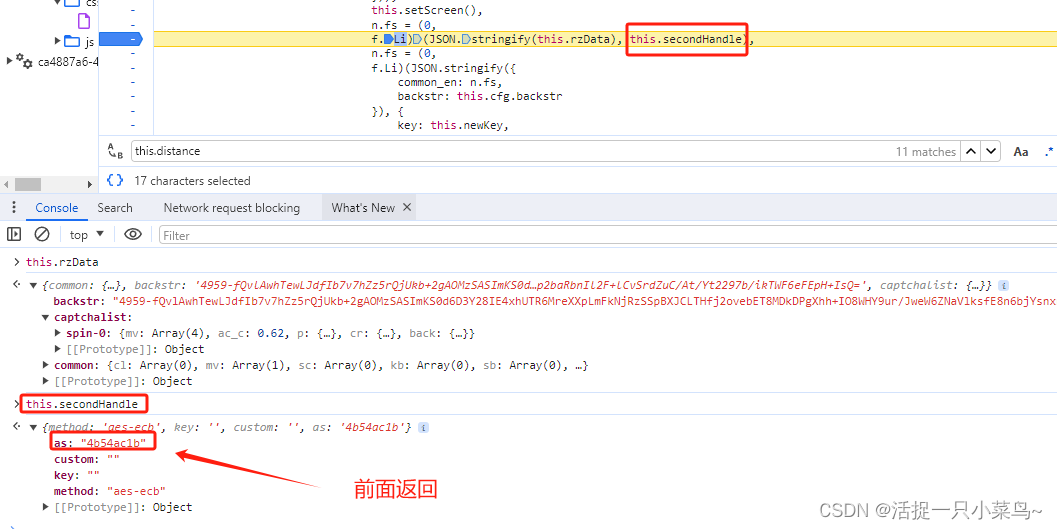Open the 'top' JavaScript context dropdown
The image size is (1057, 529).
(x=85, y=234)
